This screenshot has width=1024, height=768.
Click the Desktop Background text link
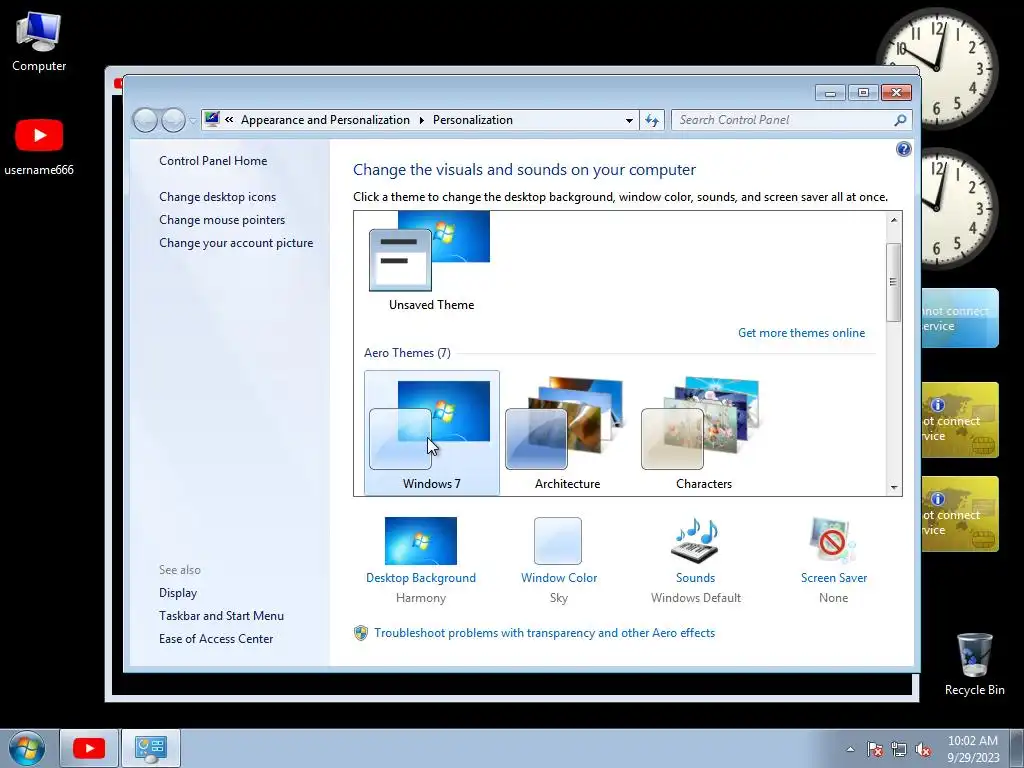[421, 578]
